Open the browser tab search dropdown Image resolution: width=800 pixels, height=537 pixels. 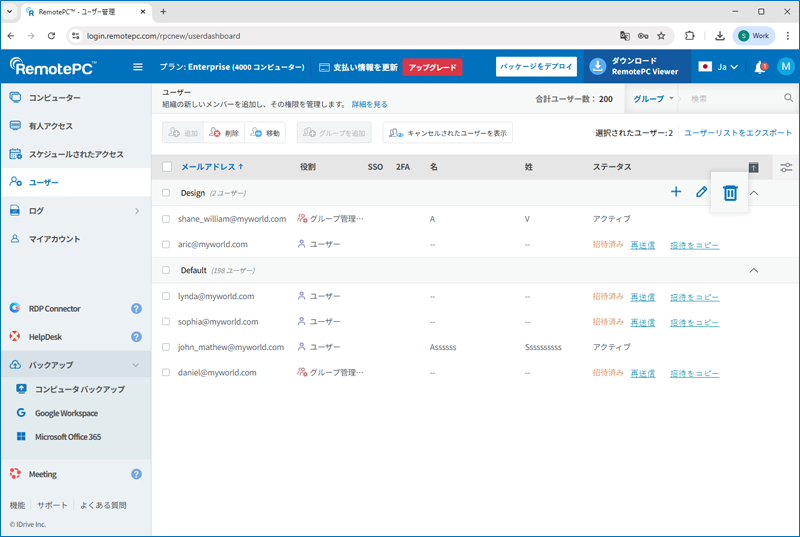coord(9,11)
